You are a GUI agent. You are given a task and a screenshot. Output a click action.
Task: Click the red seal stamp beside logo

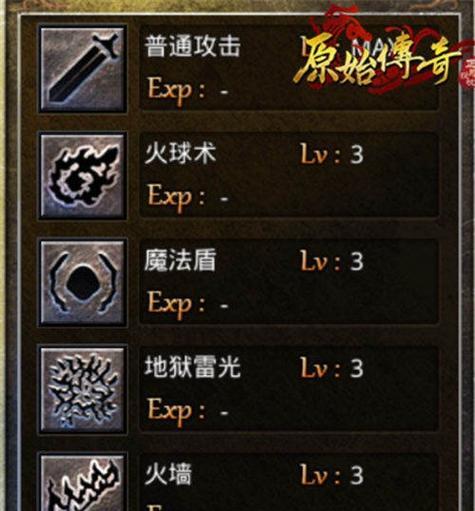click(468, 74)
